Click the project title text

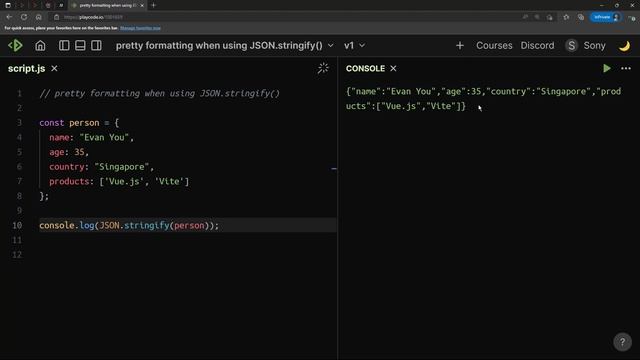[219, 45]
